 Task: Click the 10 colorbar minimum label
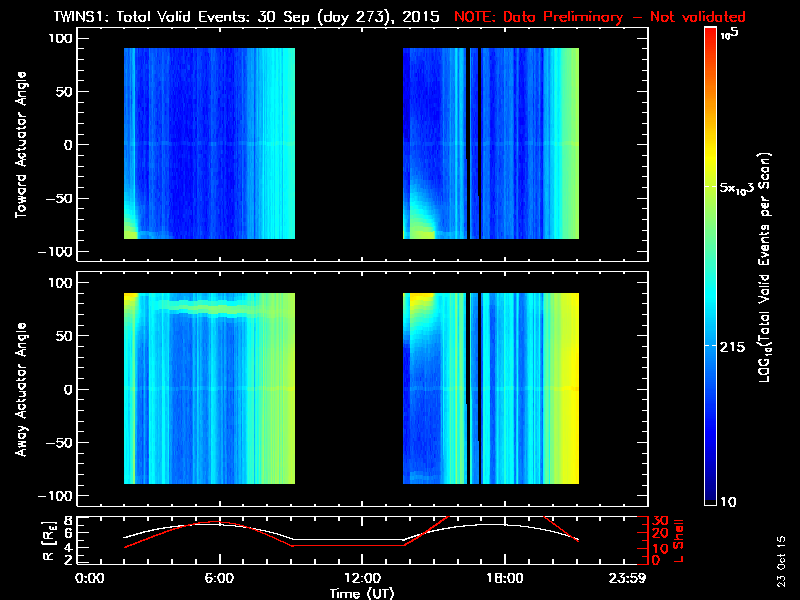(728, 502)
